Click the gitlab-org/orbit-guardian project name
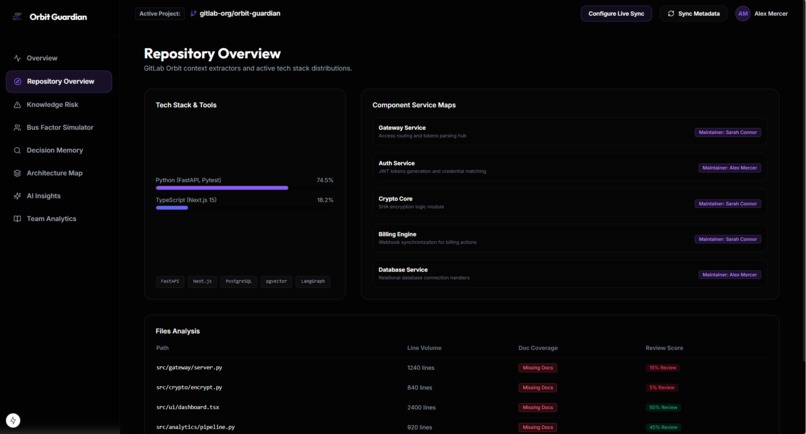The height and width of the screenshot is (434, 806). click(x=240, y=13)
